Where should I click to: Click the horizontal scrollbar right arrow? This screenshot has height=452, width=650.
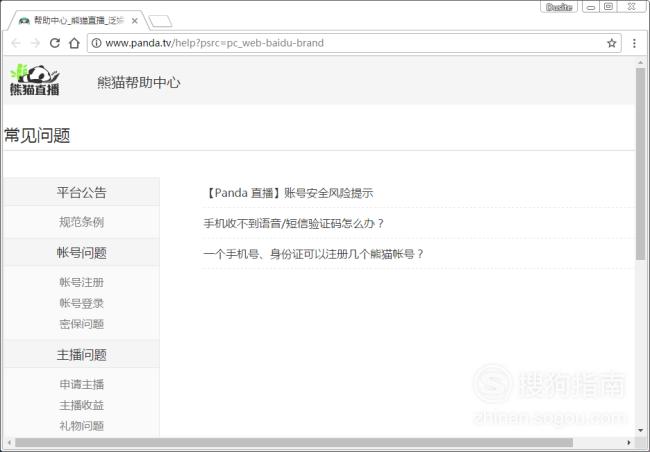(629, 443)
